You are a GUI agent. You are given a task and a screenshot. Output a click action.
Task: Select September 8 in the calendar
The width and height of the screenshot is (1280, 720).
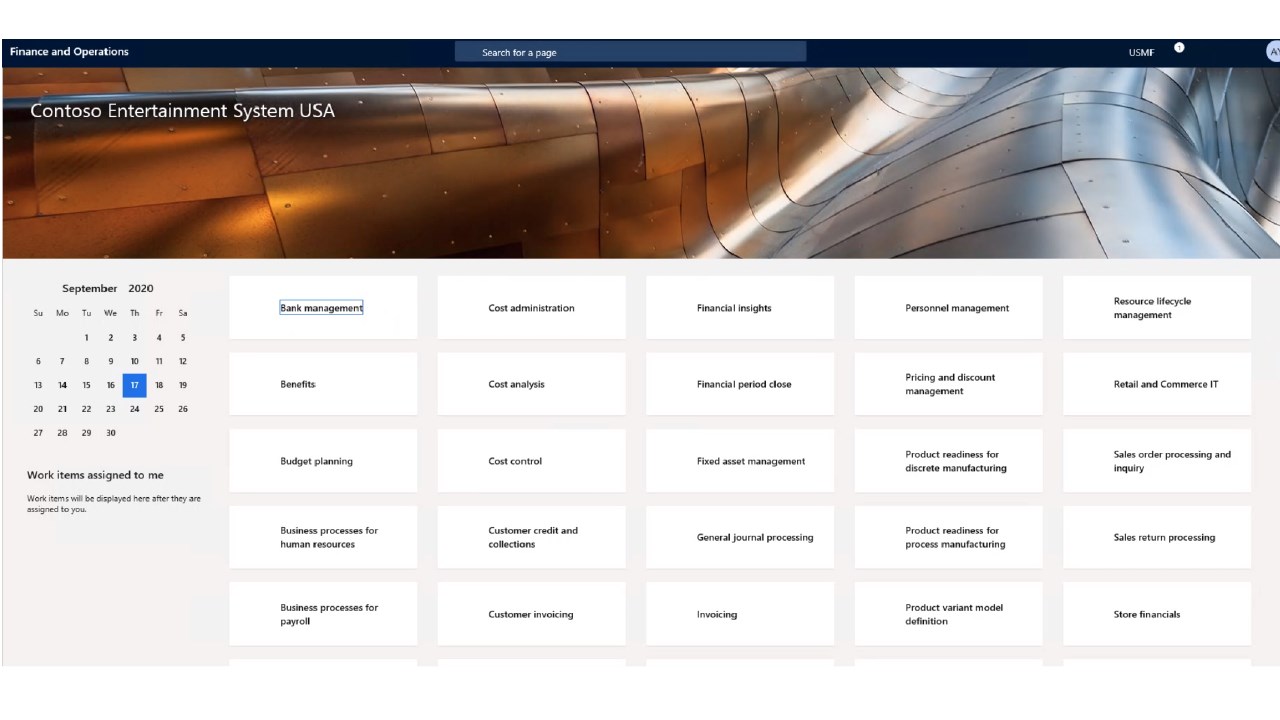tap(87, 361)
